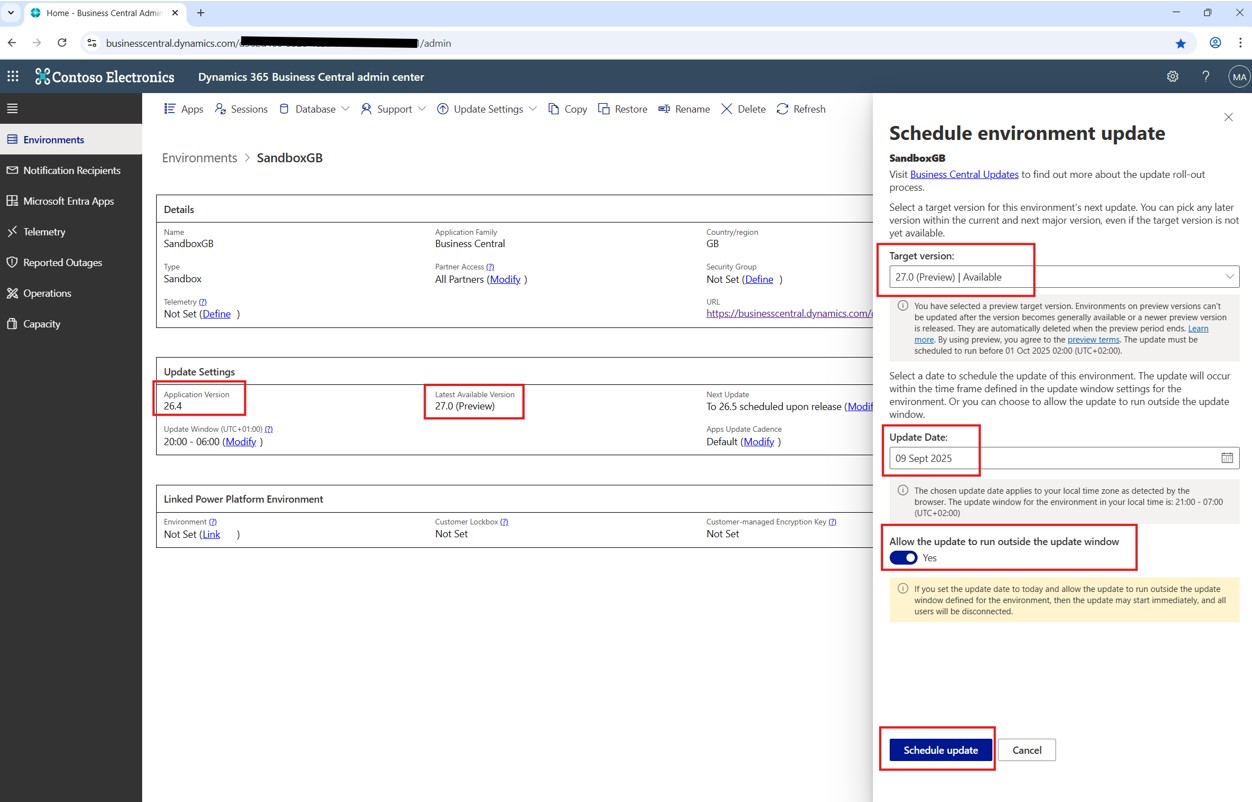Click the settings gear icon in header
The width and height of the screenshot is (1252, 802).
pyautogui.click(x=1172, y=76)
